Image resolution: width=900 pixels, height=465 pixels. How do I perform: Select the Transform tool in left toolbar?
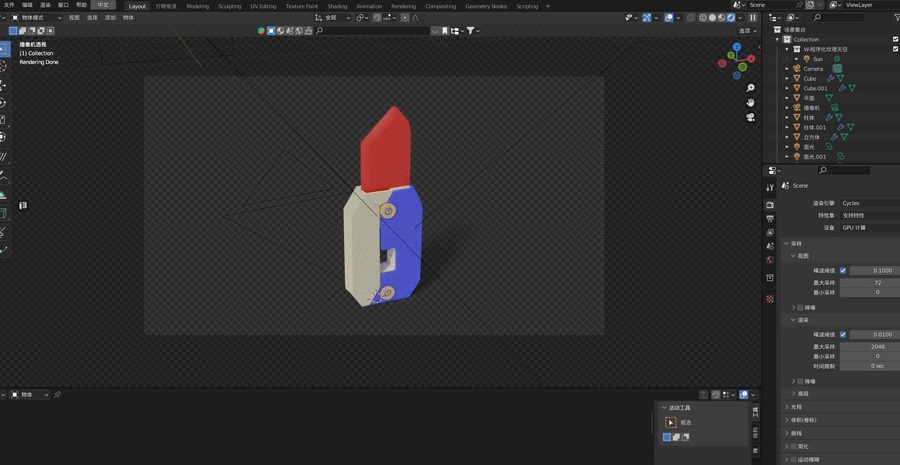[3, 137]
